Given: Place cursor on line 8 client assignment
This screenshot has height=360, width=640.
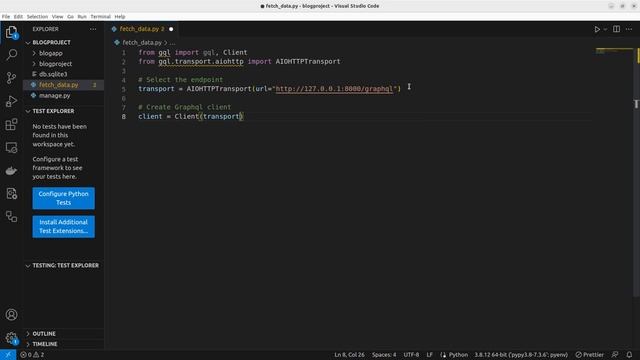Looking at the screenshot, I should (x=191, y=116).
